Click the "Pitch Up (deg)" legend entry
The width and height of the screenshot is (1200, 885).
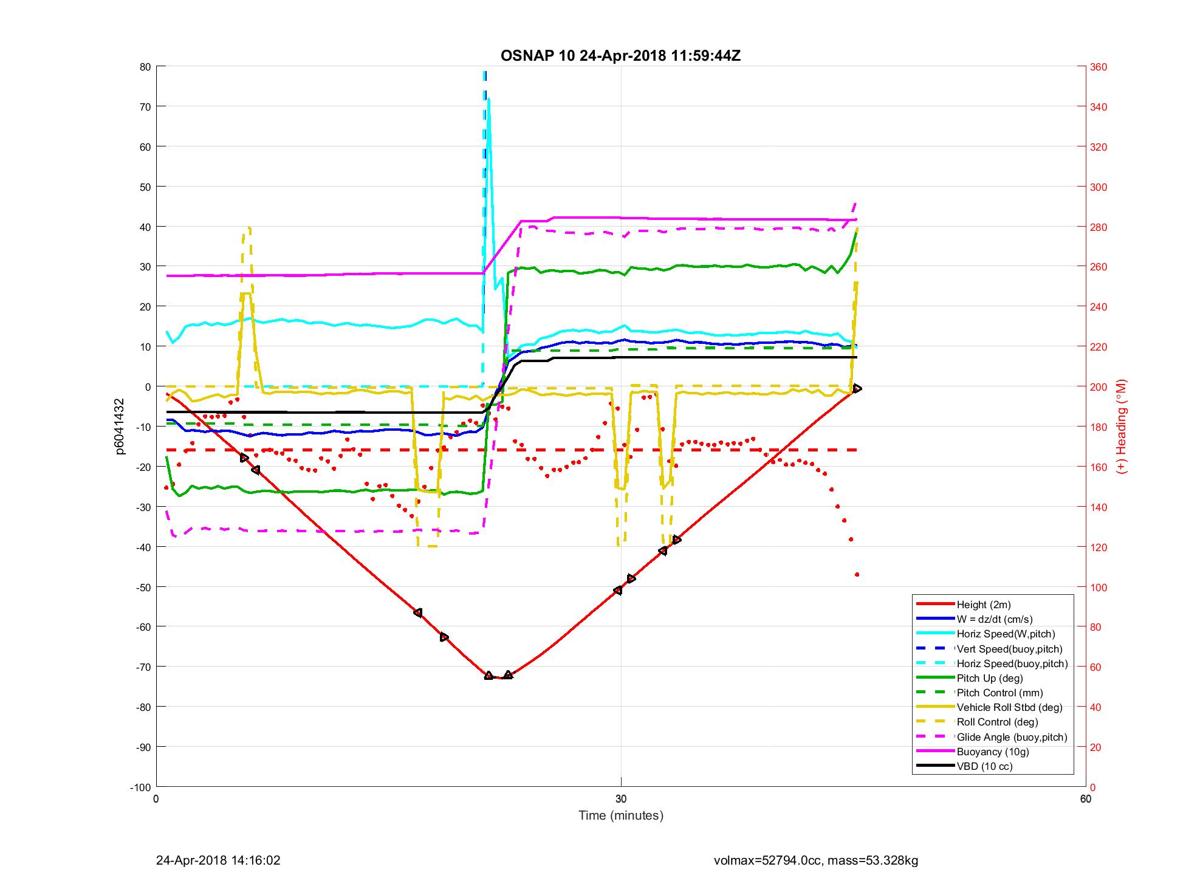pos(992,678)
